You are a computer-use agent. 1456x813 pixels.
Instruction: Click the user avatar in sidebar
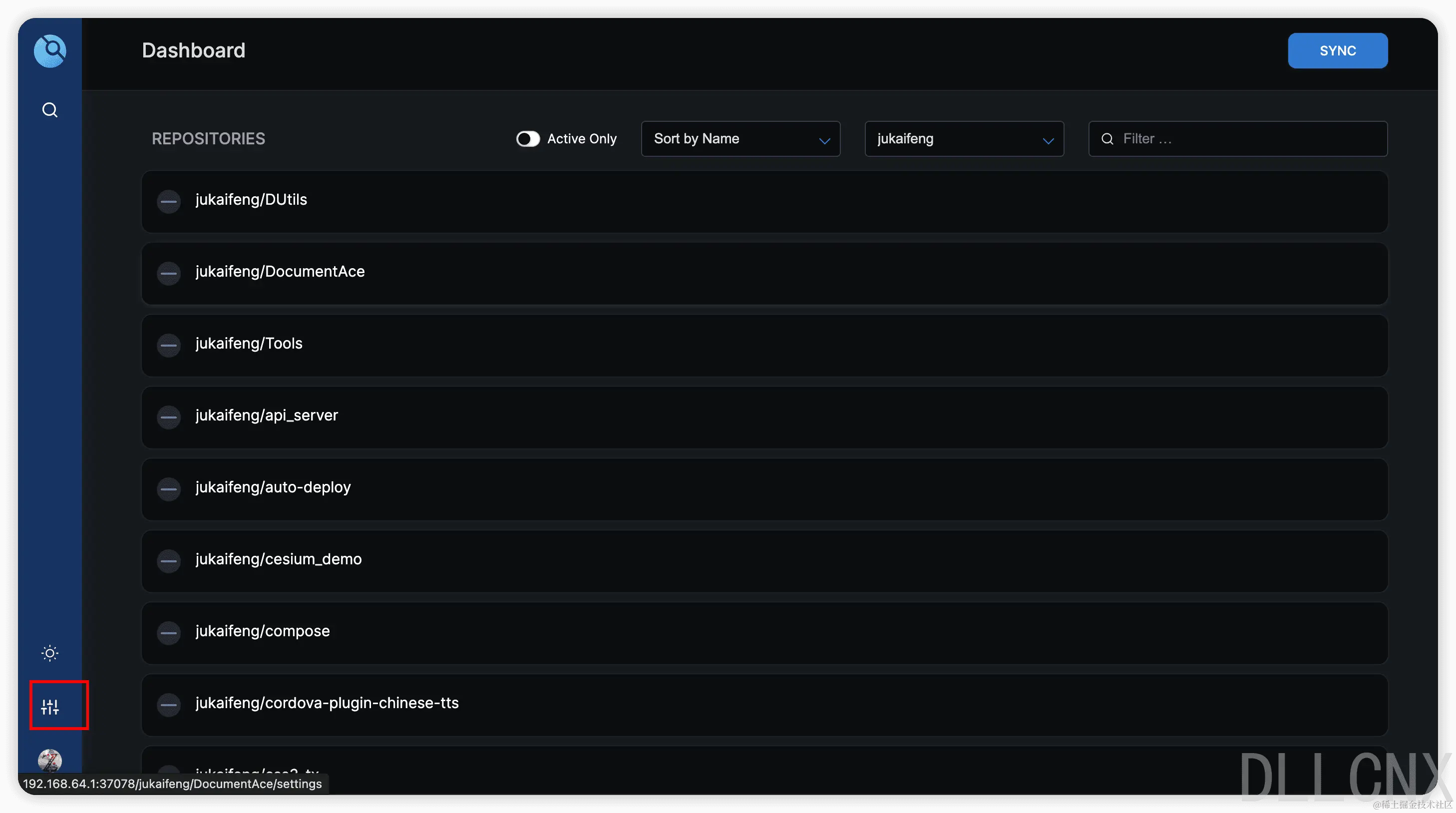(50, 760)
